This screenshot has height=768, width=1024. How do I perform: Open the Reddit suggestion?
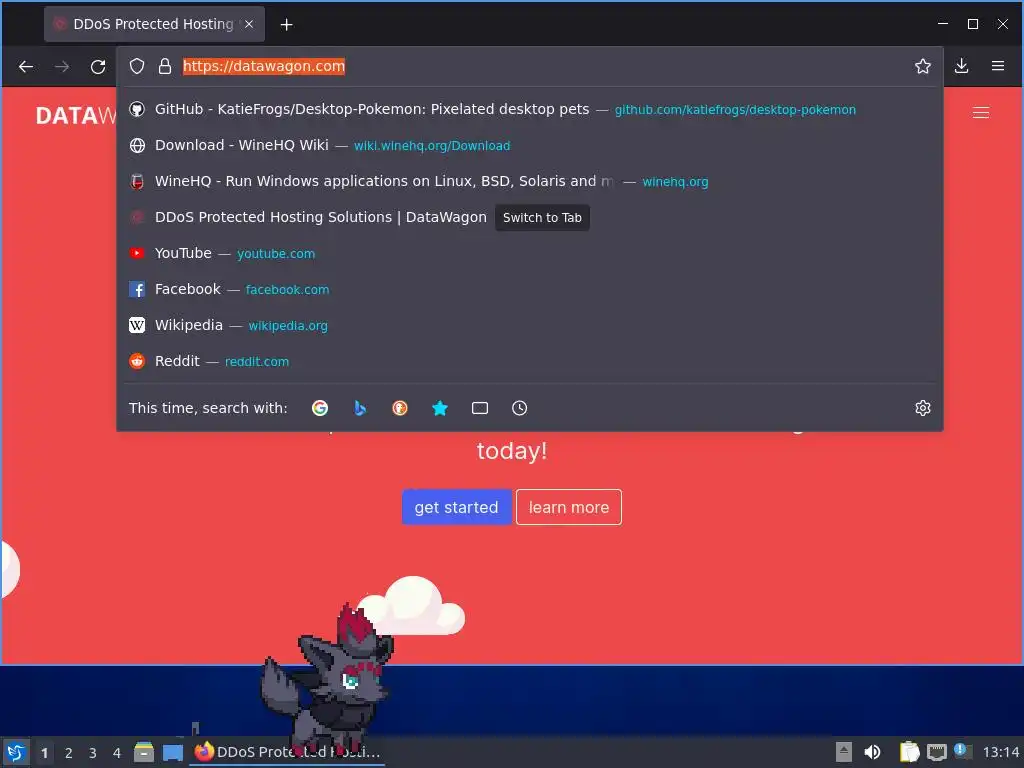(x=529, y=361)
